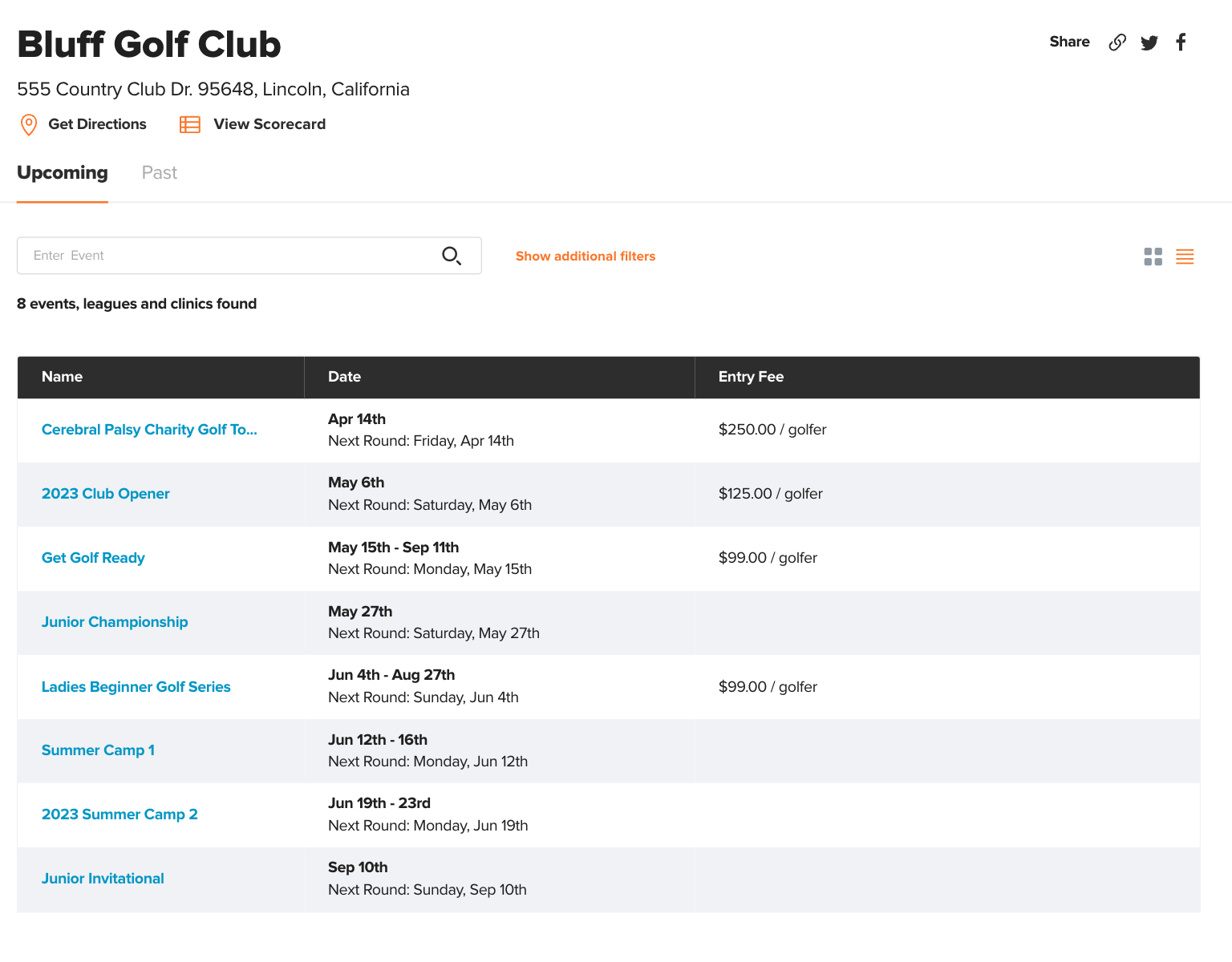Click the orange scorecard table icon
Image resolution: width=1232 pixels, height=962 pixels.
click(190, 124)
